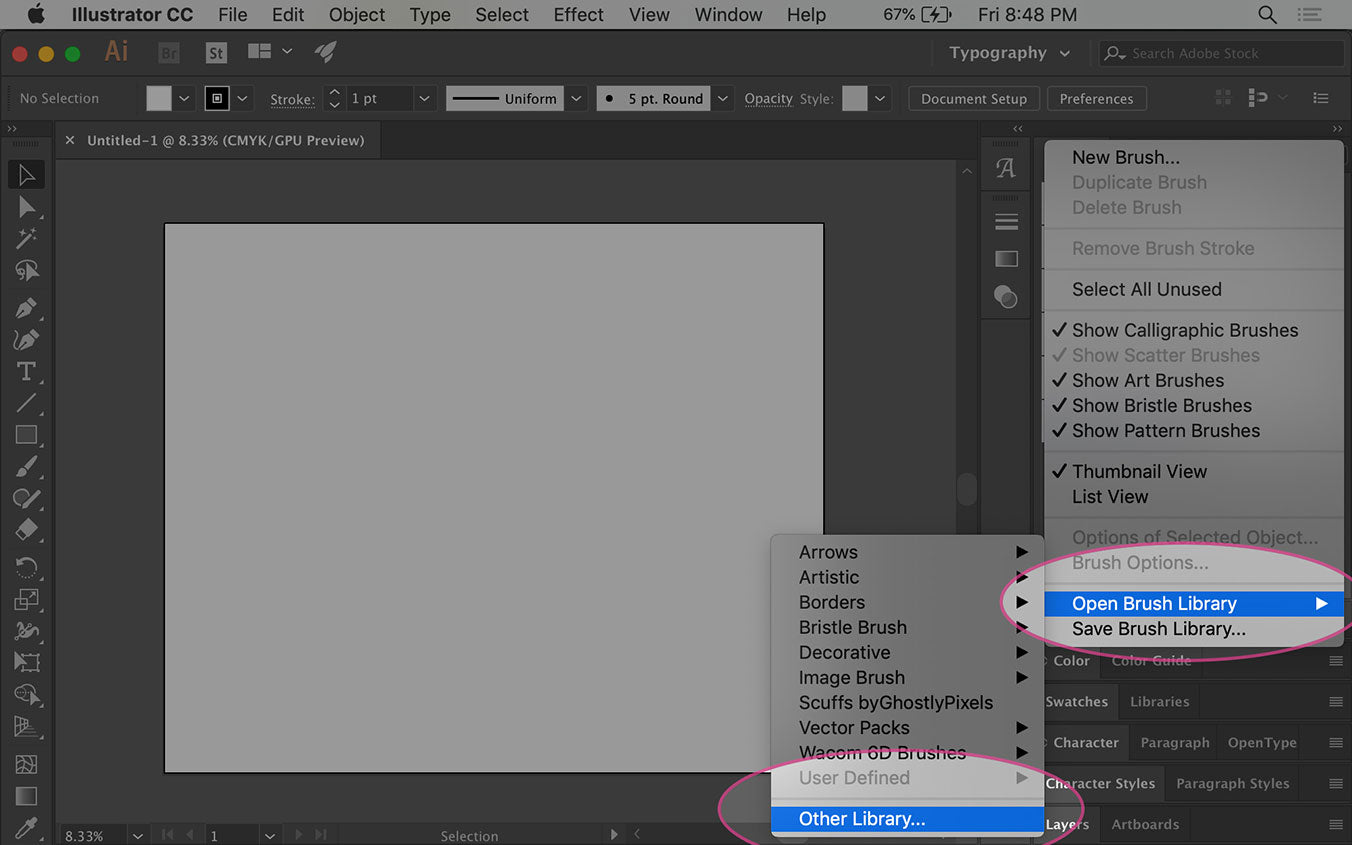Image resolution: width=1352 pixels, height=845 pixels.
Task: Open Adobe Stock via St icon
Action: 216,53
